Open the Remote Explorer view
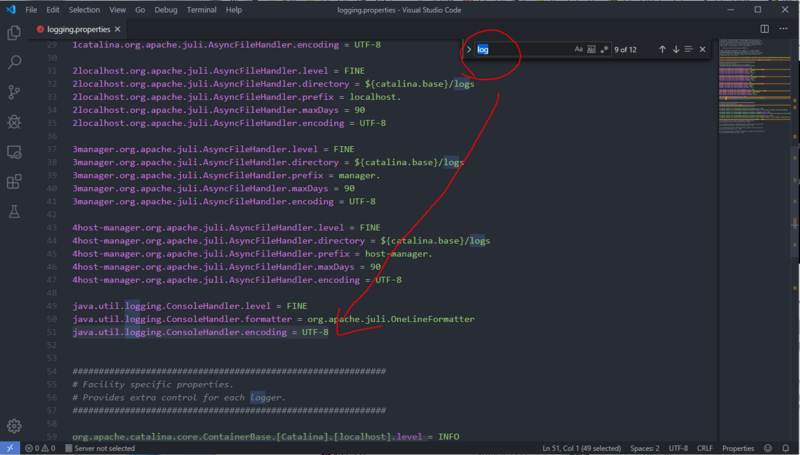800x455 pixels. pyautogui.click(x=14, y=151)
